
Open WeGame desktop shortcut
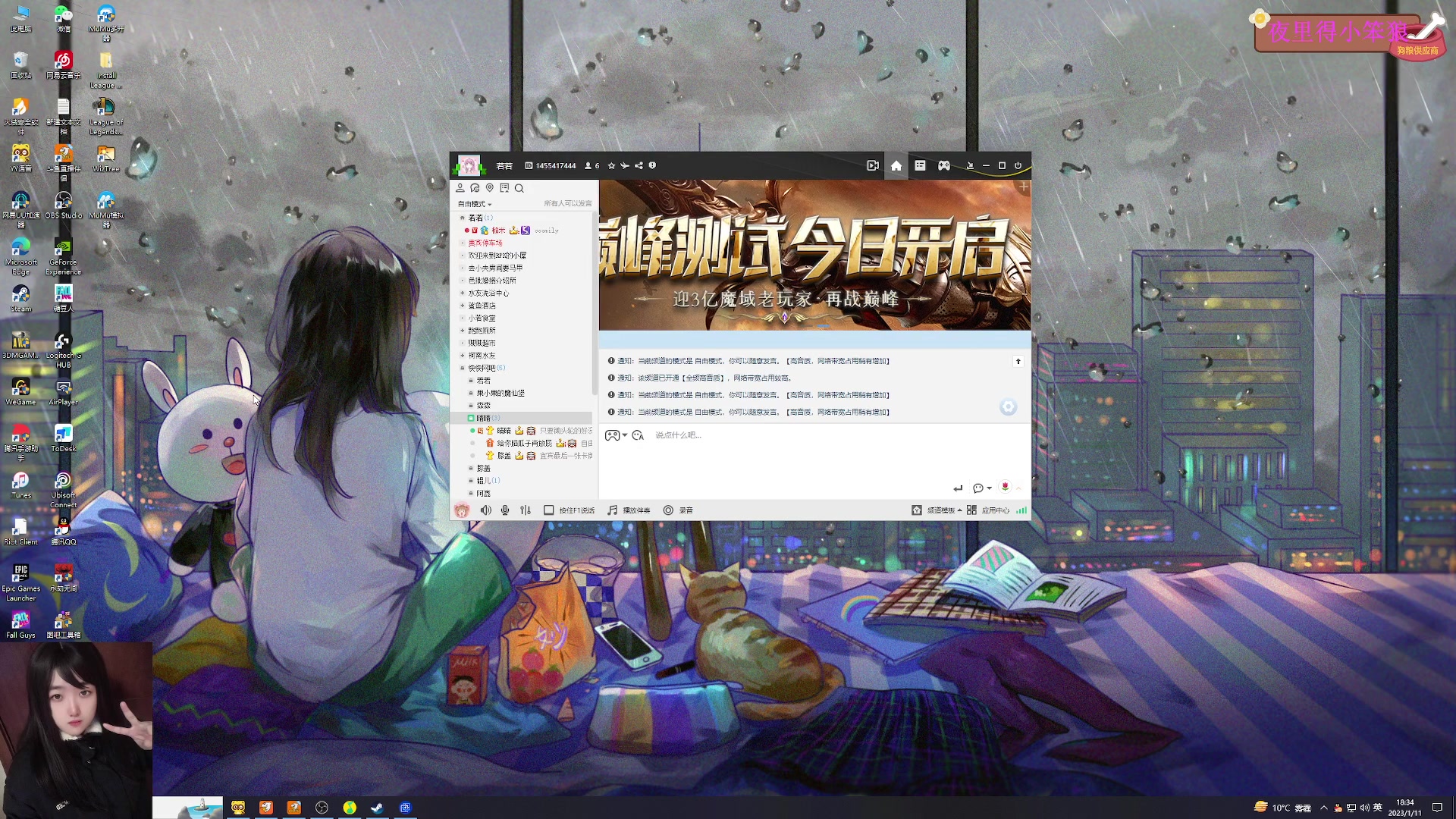coord(20,391)
